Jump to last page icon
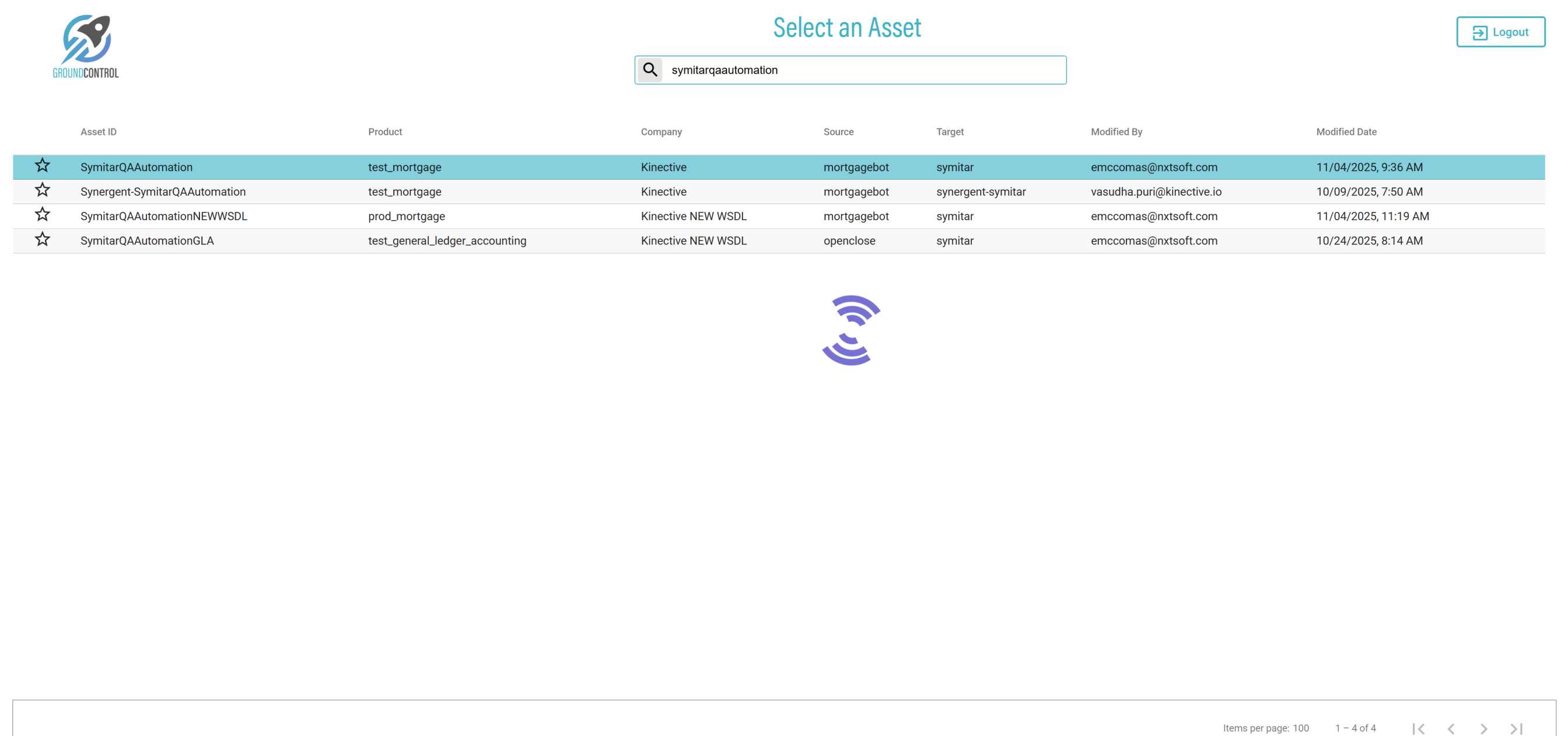1568x736 pixels. tap(1516, 728)
